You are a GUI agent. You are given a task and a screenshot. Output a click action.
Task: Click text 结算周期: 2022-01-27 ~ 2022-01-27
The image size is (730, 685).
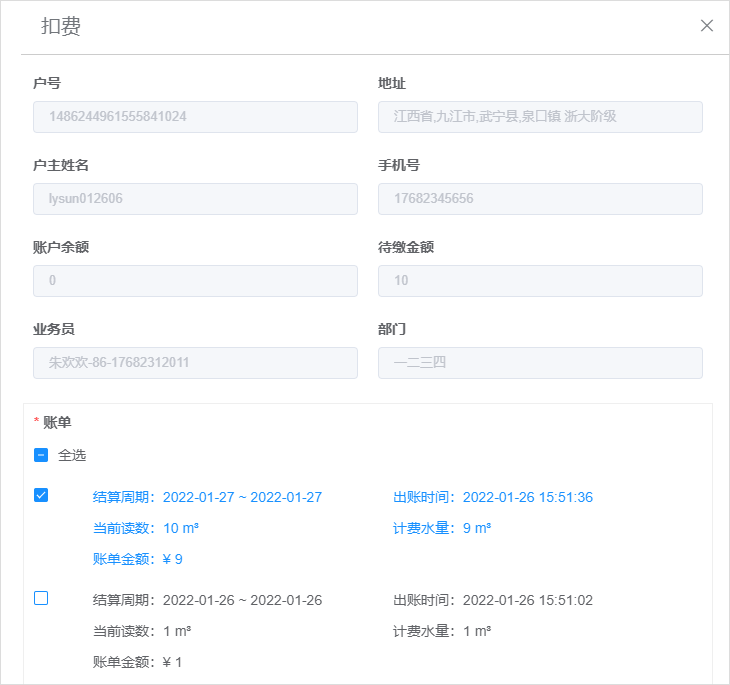207,497
